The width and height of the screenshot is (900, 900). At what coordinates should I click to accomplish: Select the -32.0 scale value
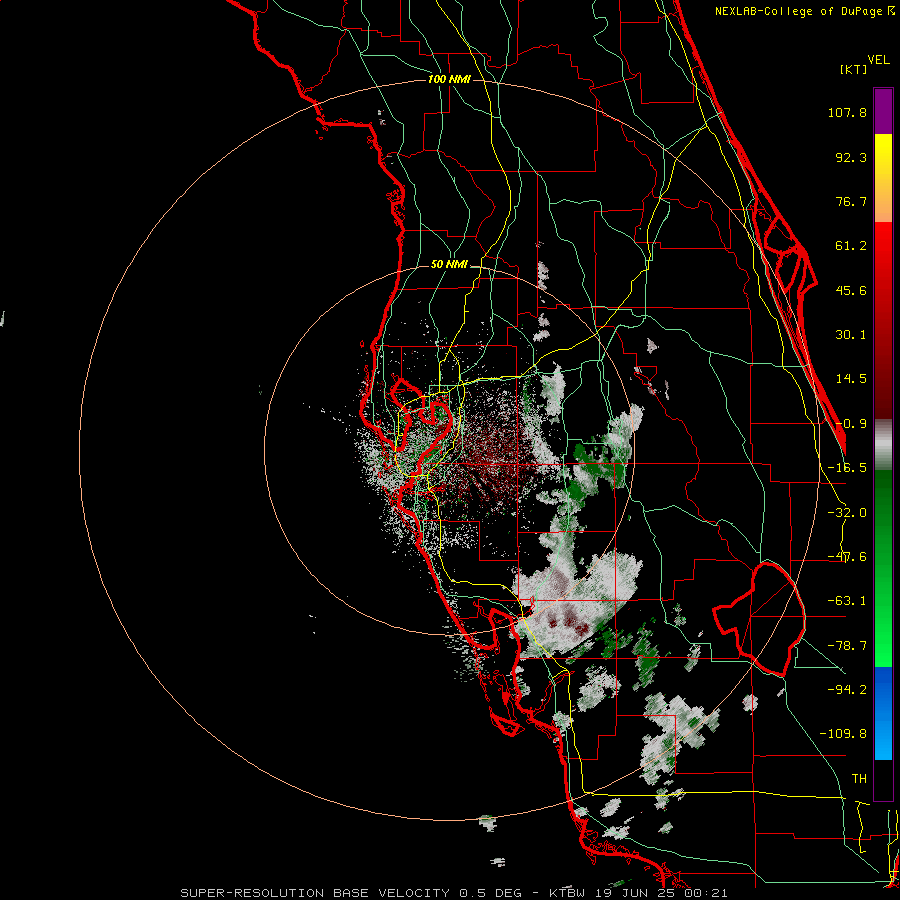point(847,513)
